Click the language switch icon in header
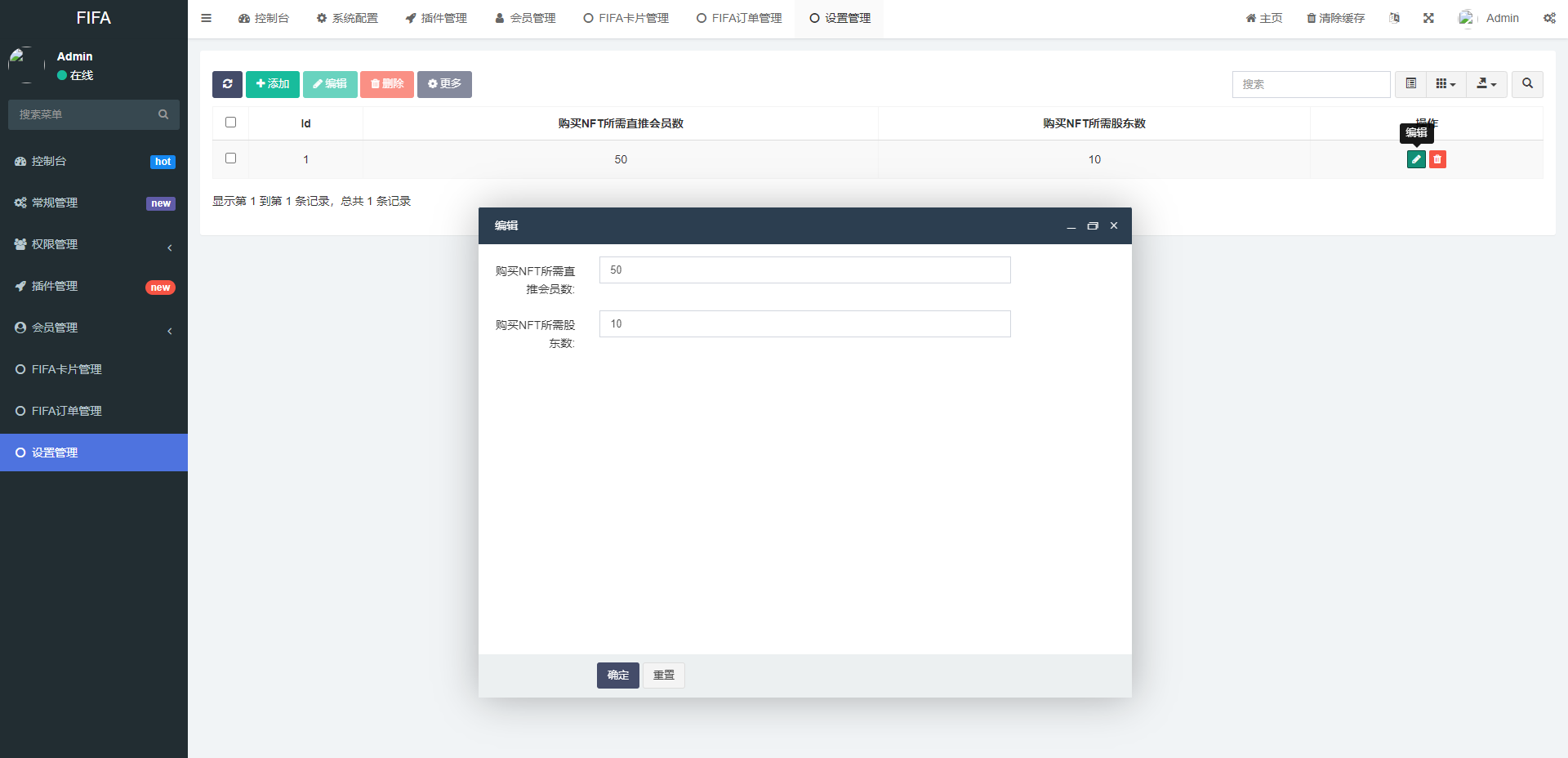The image size is (1568, 758). 1394,18
